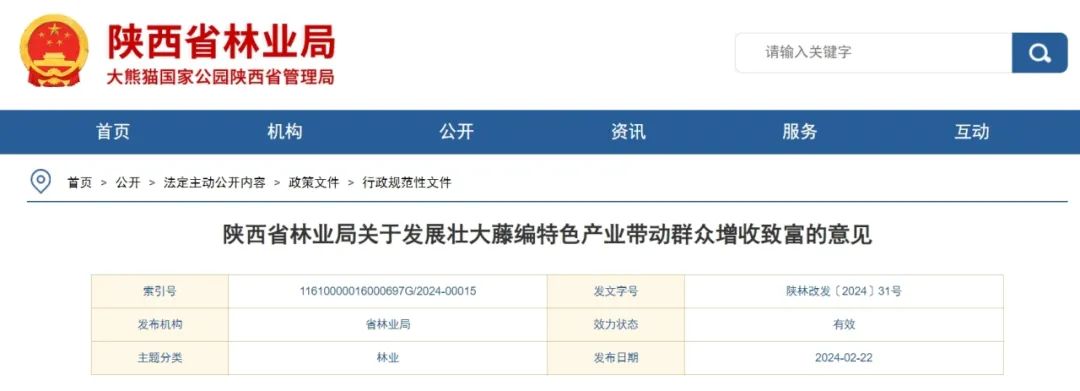Click the 大熊猫国家公园陕西省管理局 subtitle

[x=220, y=76]
